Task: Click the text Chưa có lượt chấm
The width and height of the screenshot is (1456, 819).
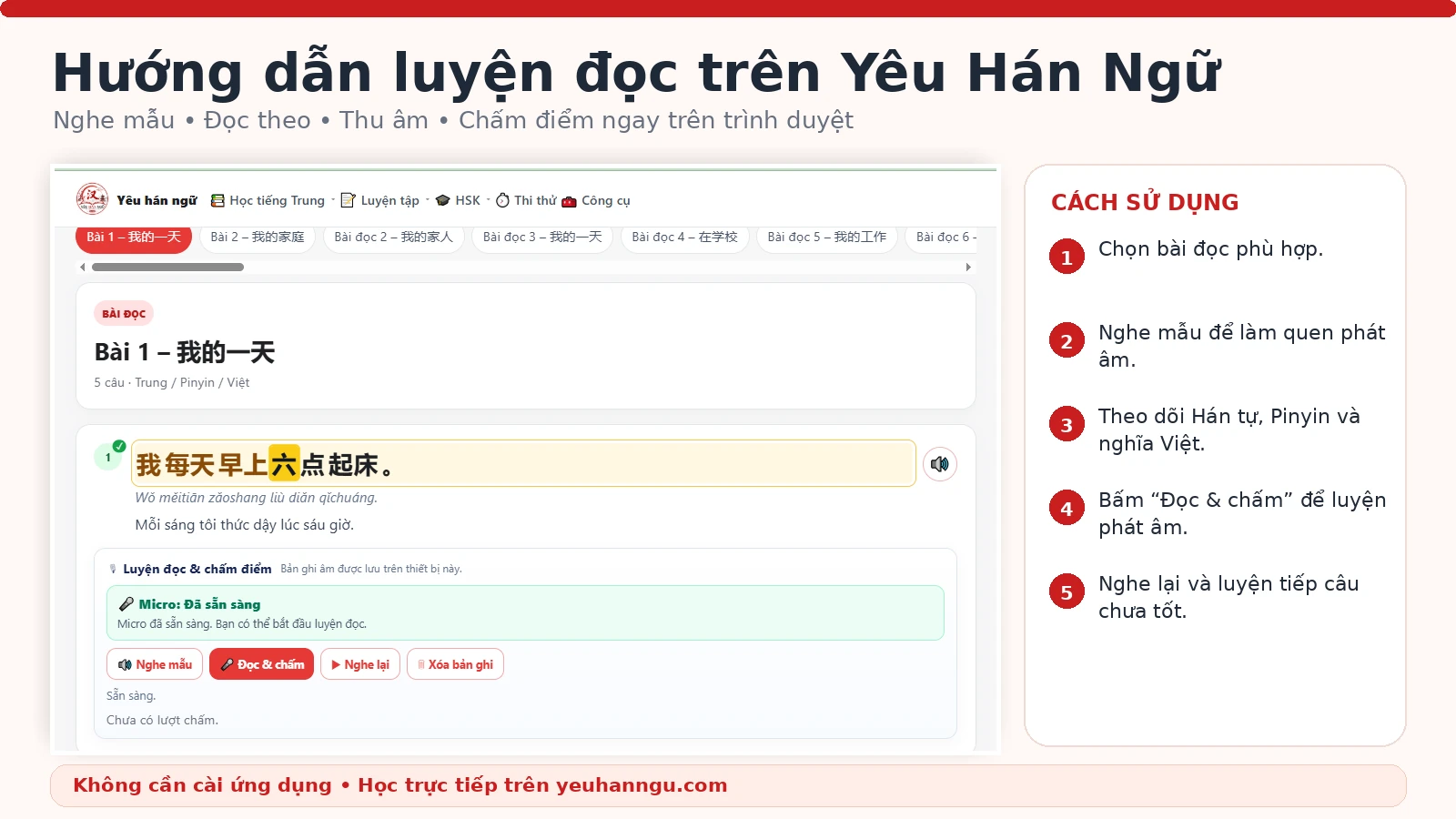Action: [162, 720]
